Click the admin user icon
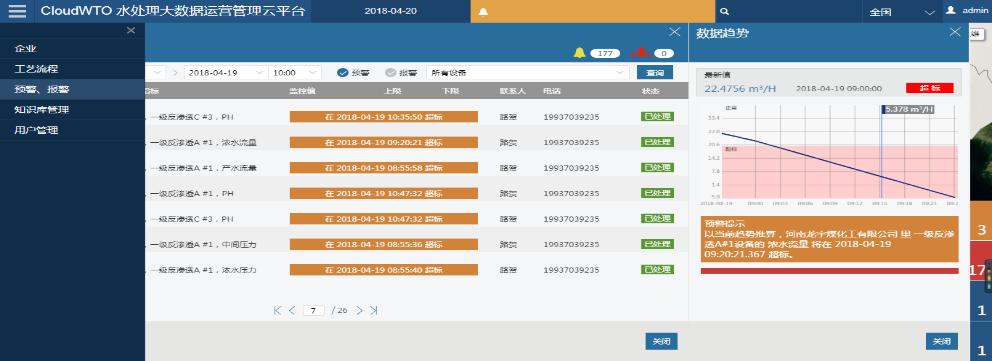992x361 pixels. point(950,11)
